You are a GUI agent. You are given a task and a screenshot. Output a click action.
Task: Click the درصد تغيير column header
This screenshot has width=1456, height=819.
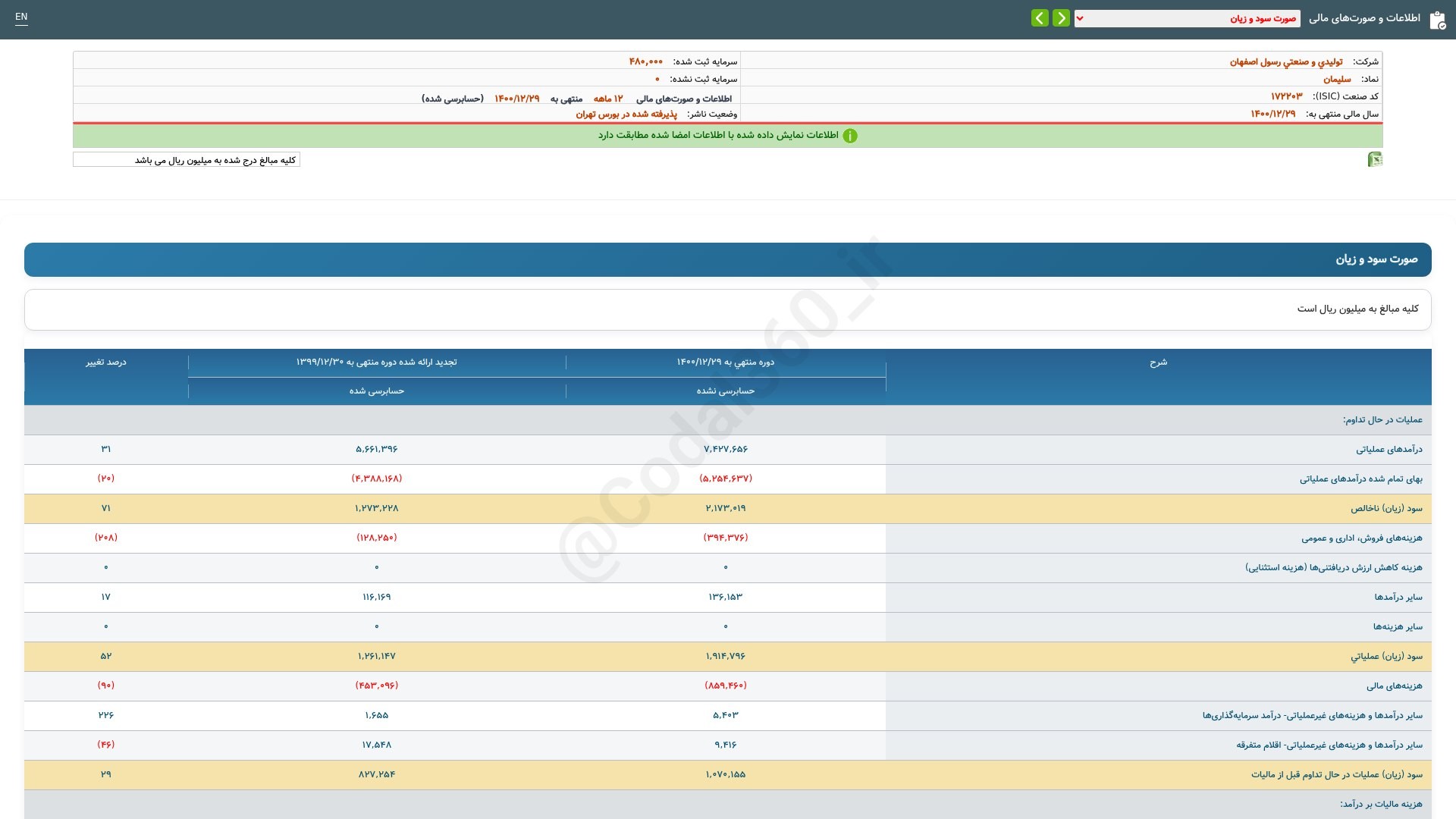coord(106,362)
